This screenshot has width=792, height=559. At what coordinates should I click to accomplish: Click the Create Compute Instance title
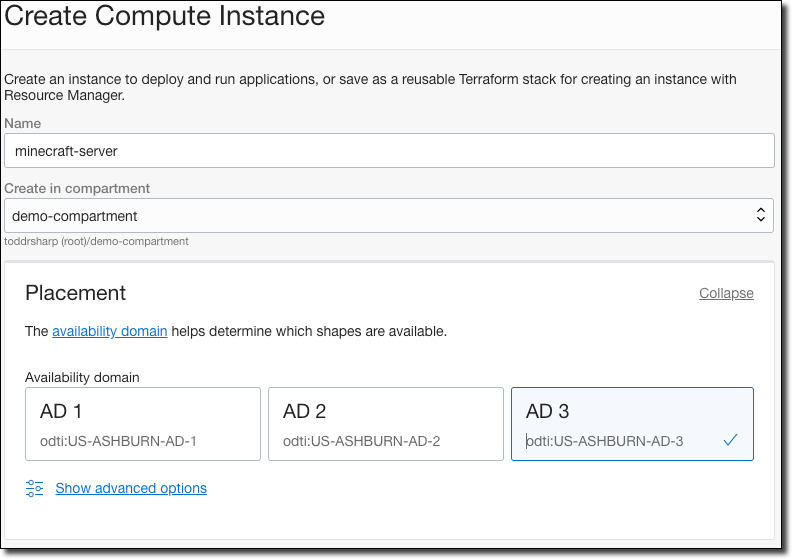pos(165,16)
